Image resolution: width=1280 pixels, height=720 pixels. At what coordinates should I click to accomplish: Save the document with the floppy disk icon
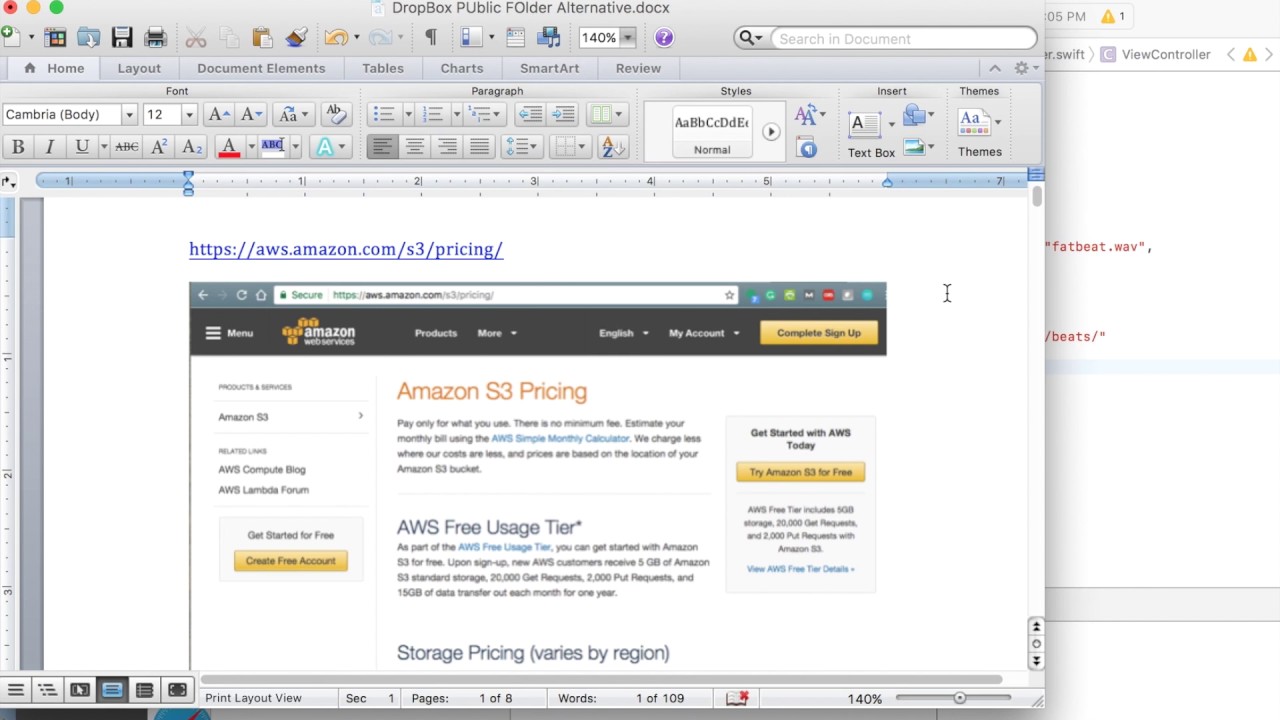tap(122, 38)
